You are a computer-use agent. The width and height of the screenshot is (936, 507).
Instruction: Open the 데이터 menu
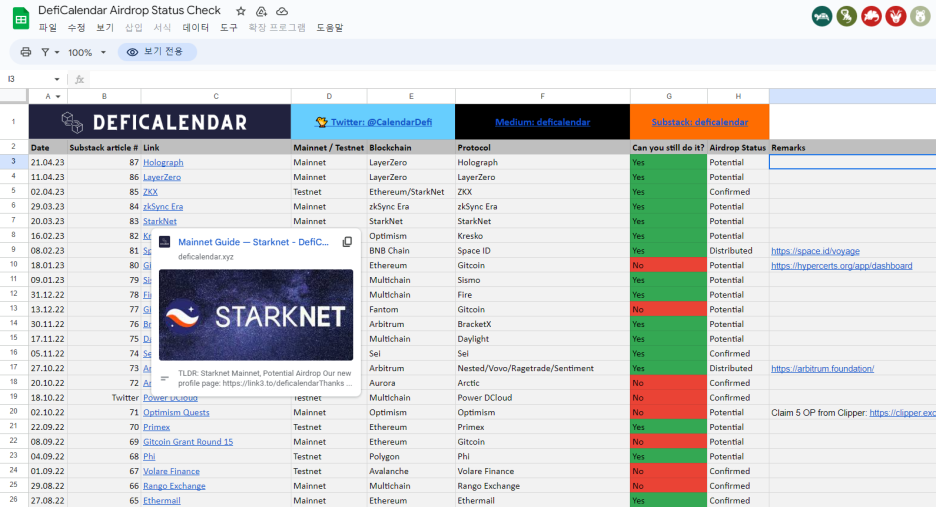(x=196, y=27)
